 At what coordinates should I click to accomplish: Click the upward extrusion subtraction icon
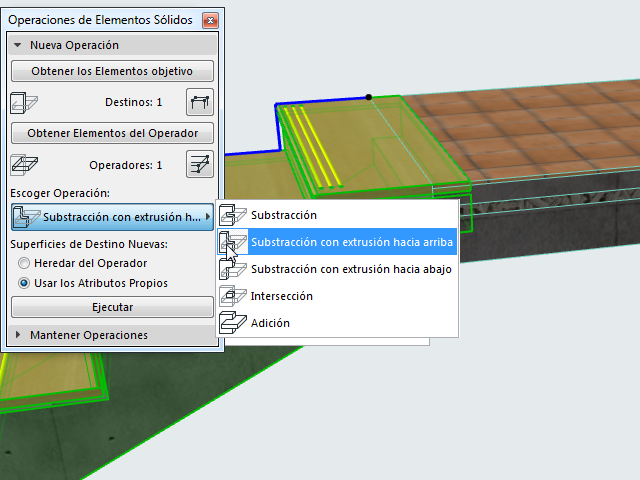point(233,242)
